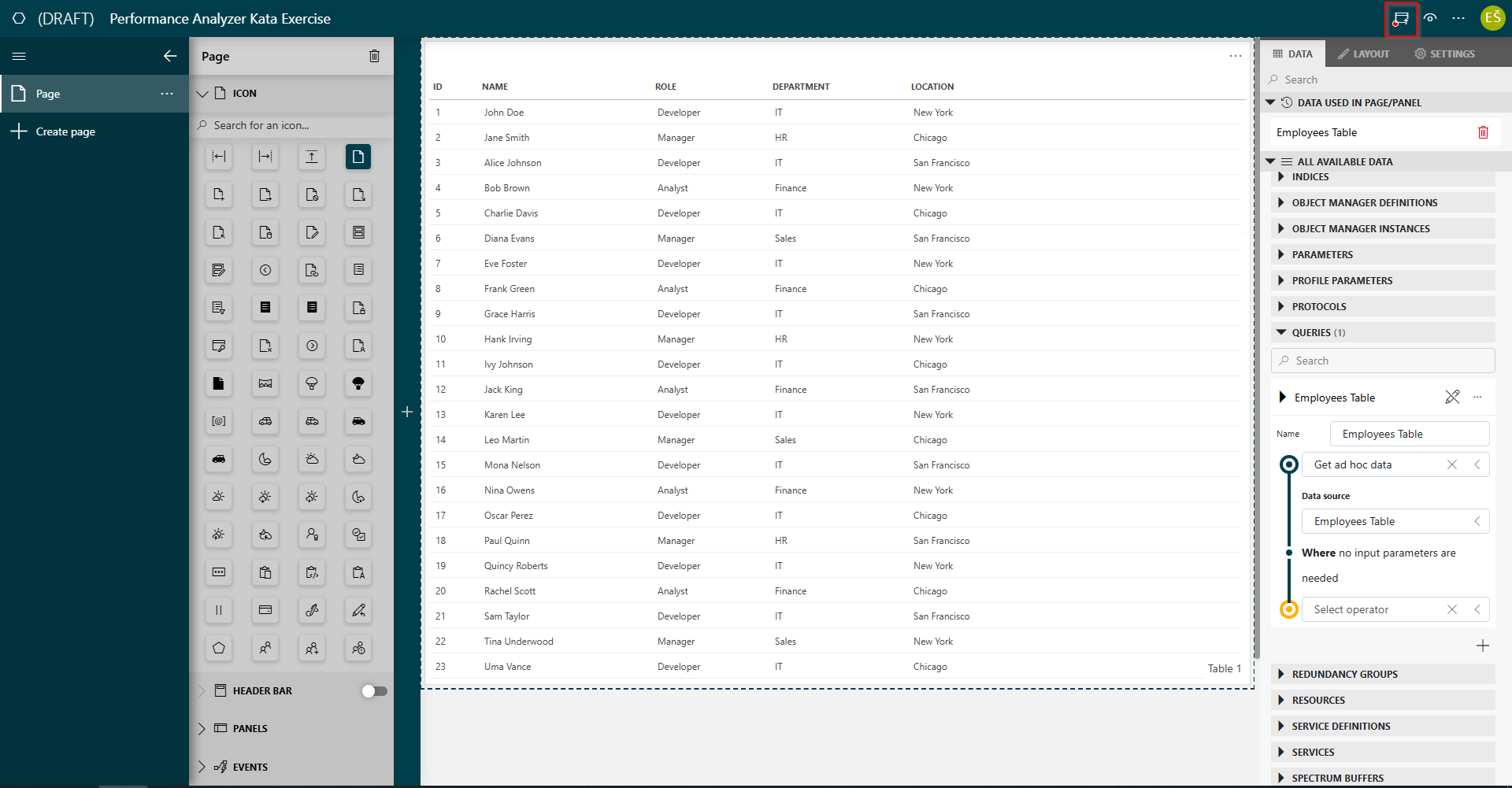Choose the circled left chevron icon
This screenshot has width=1512, height=788.
265,270
